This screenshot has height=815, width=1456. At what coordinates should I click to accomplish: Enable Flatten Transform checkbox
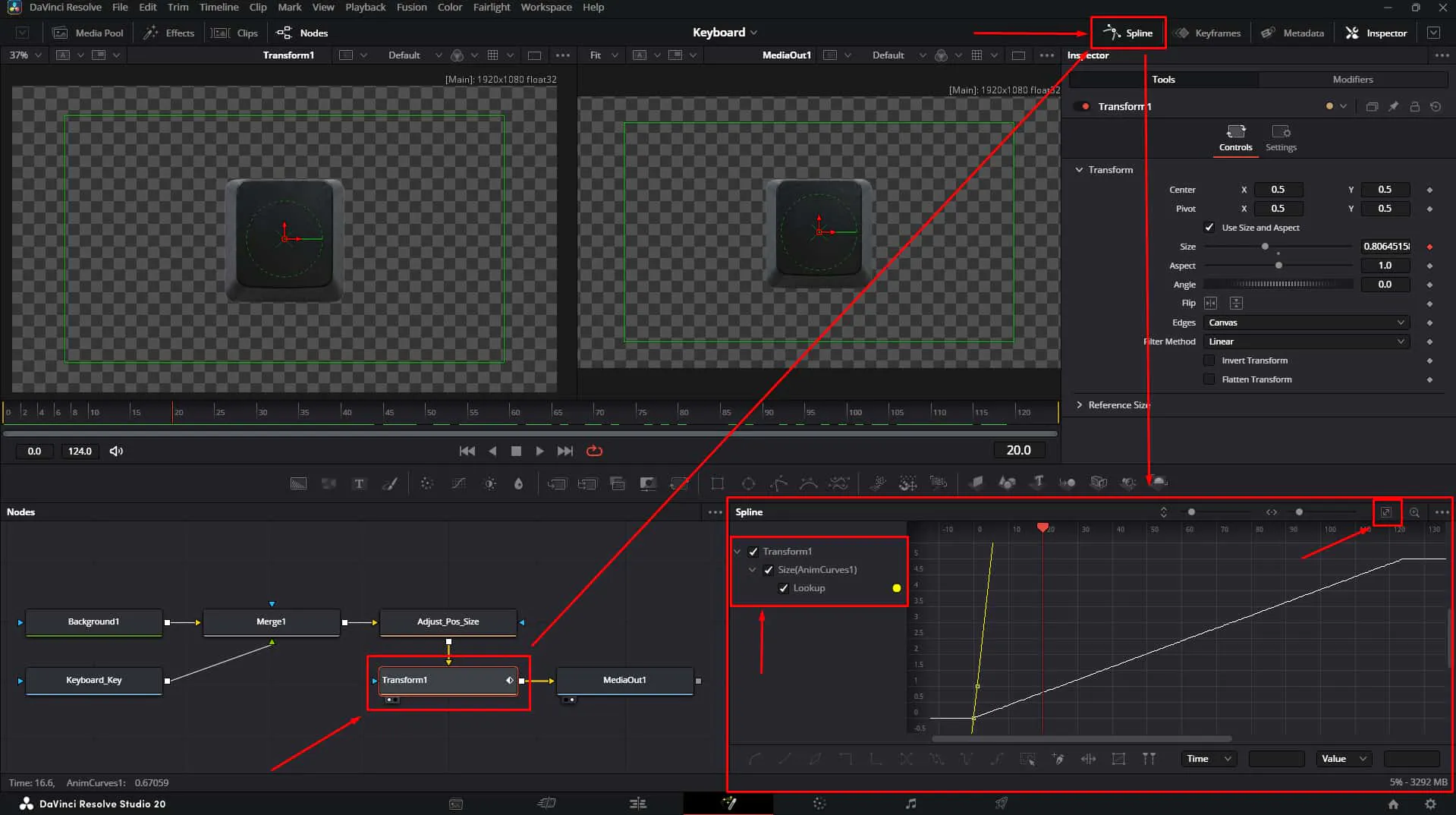[1209, 379]
